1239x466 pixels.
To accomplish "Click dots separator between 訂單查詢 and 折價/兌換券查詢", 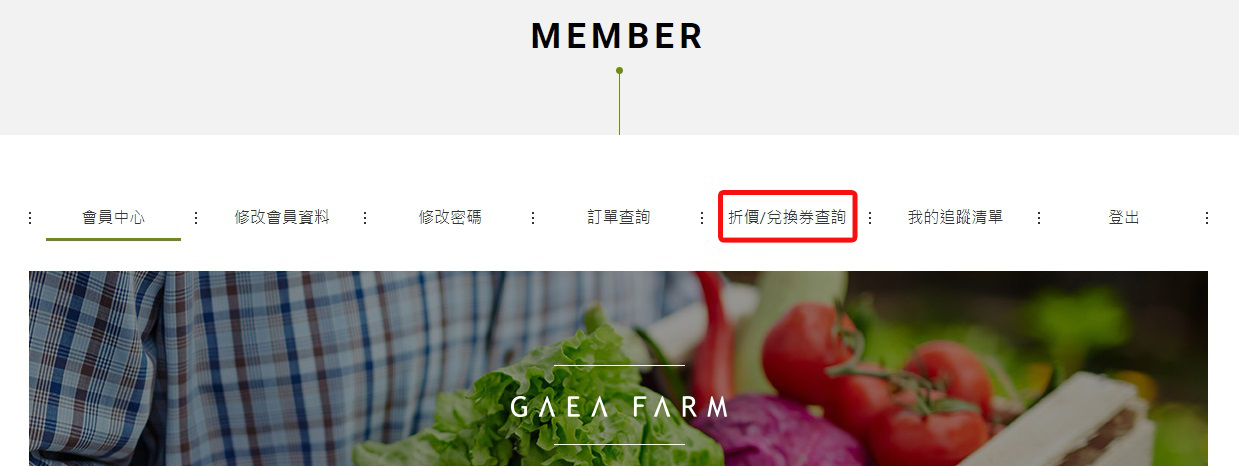I will [x=702, y=218].
